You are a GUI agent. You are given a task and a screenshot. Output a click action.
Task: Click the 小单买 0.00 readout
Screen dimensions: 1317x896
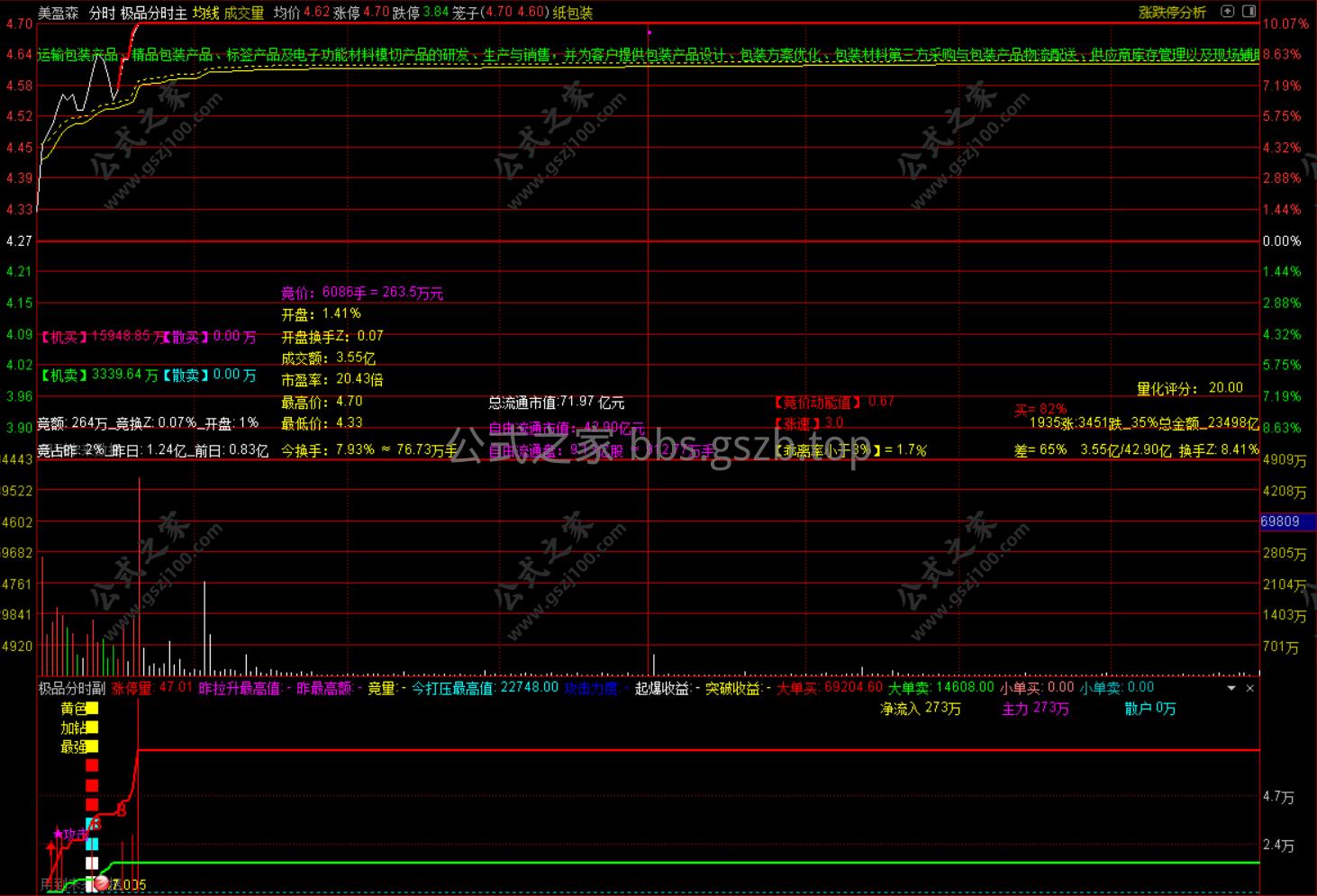coord(1037,688)
